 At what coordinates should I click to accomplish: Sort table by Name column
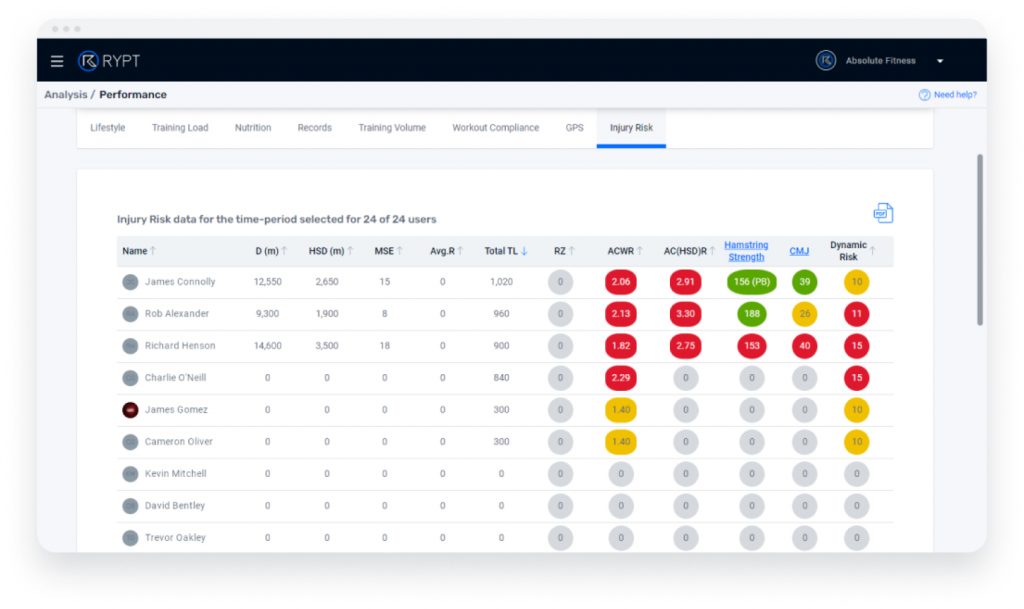[x=138, y=251]
